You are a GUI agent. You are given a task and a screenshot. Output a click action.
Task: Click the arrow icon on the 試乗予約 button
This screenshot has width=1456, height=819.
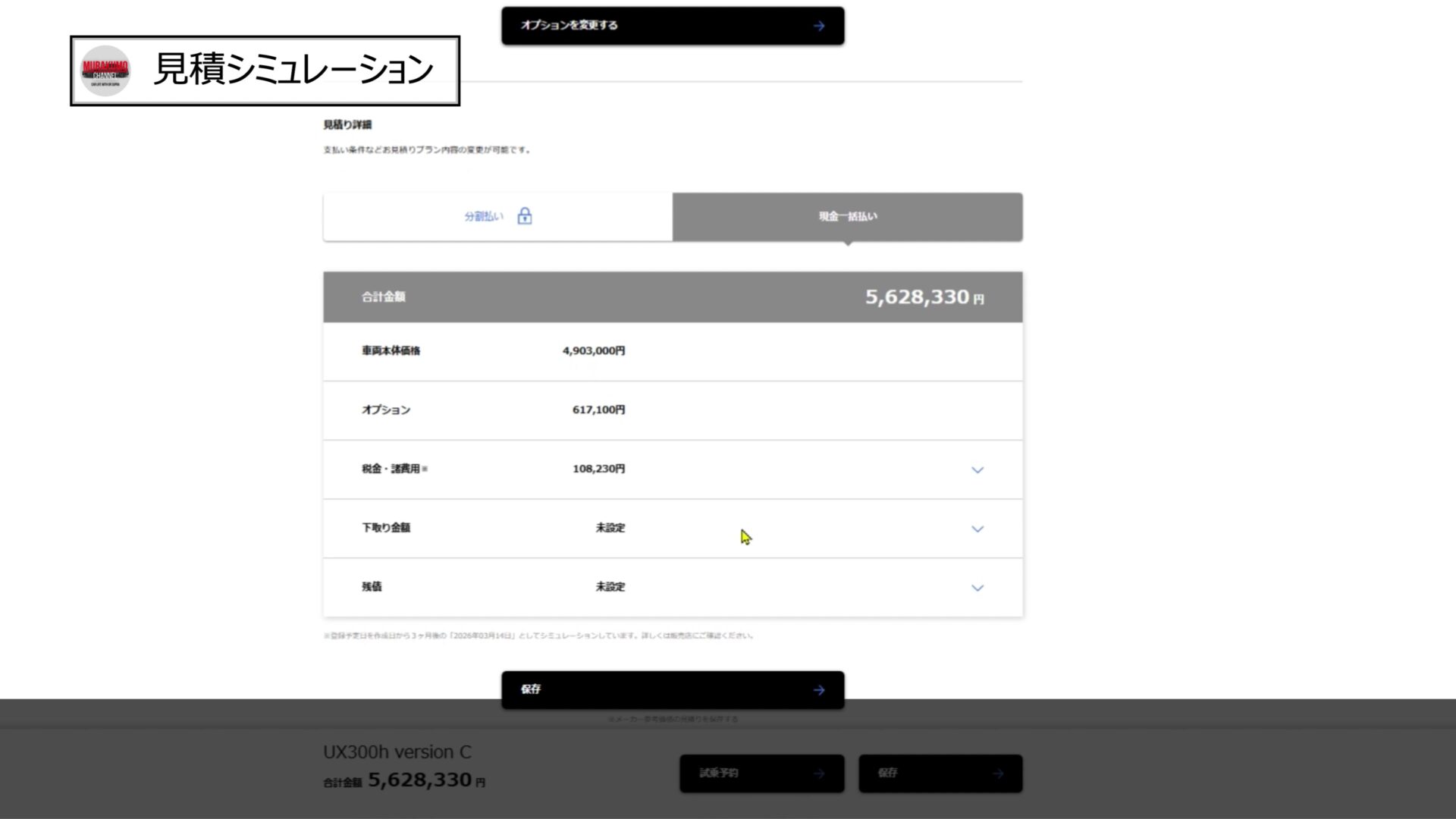pyautogui.click(x=818, y=773)
